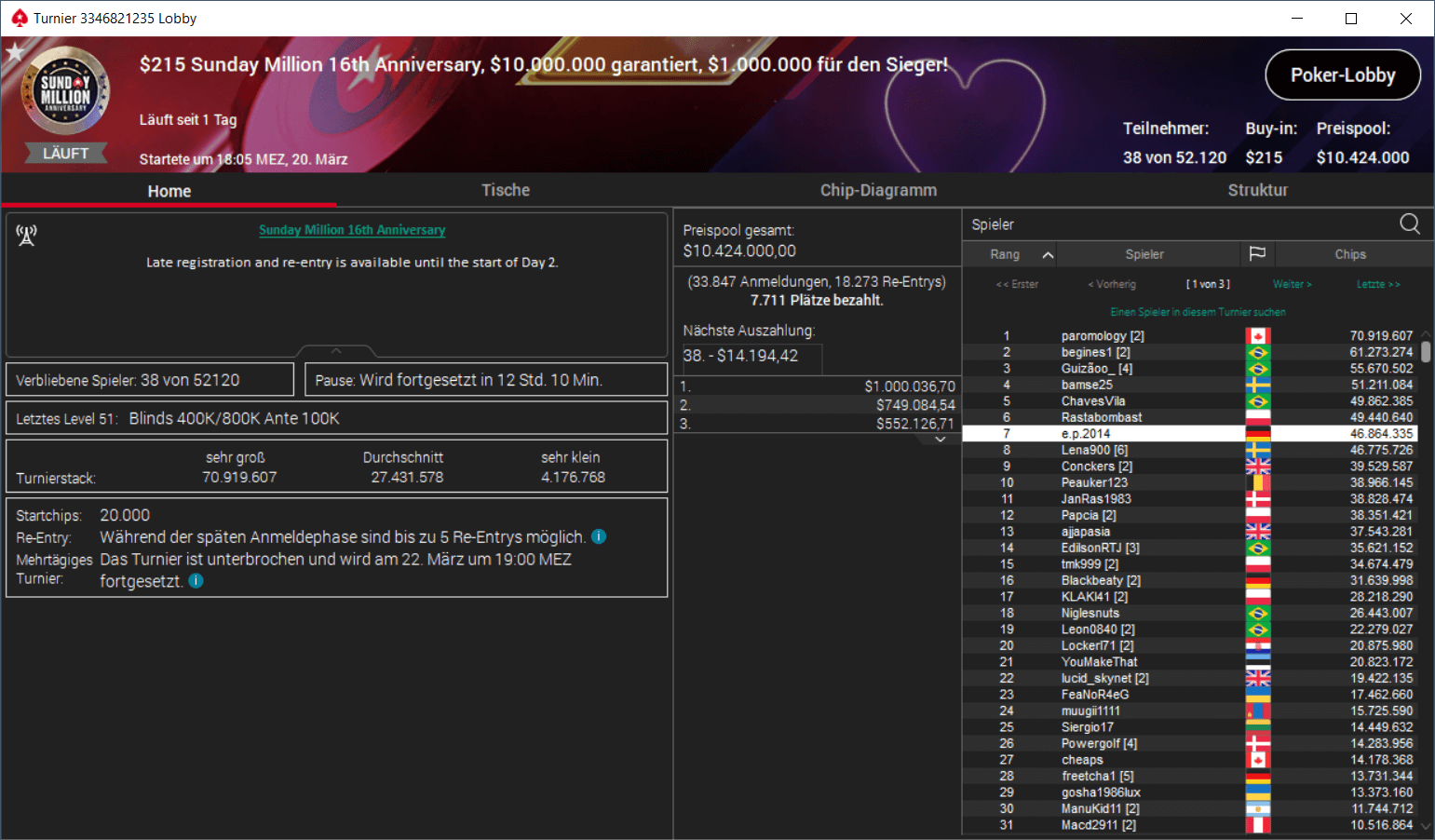Sort players by Rang column arrow
Screen dimensions: 1435x840
click(x=1048, y=254)
